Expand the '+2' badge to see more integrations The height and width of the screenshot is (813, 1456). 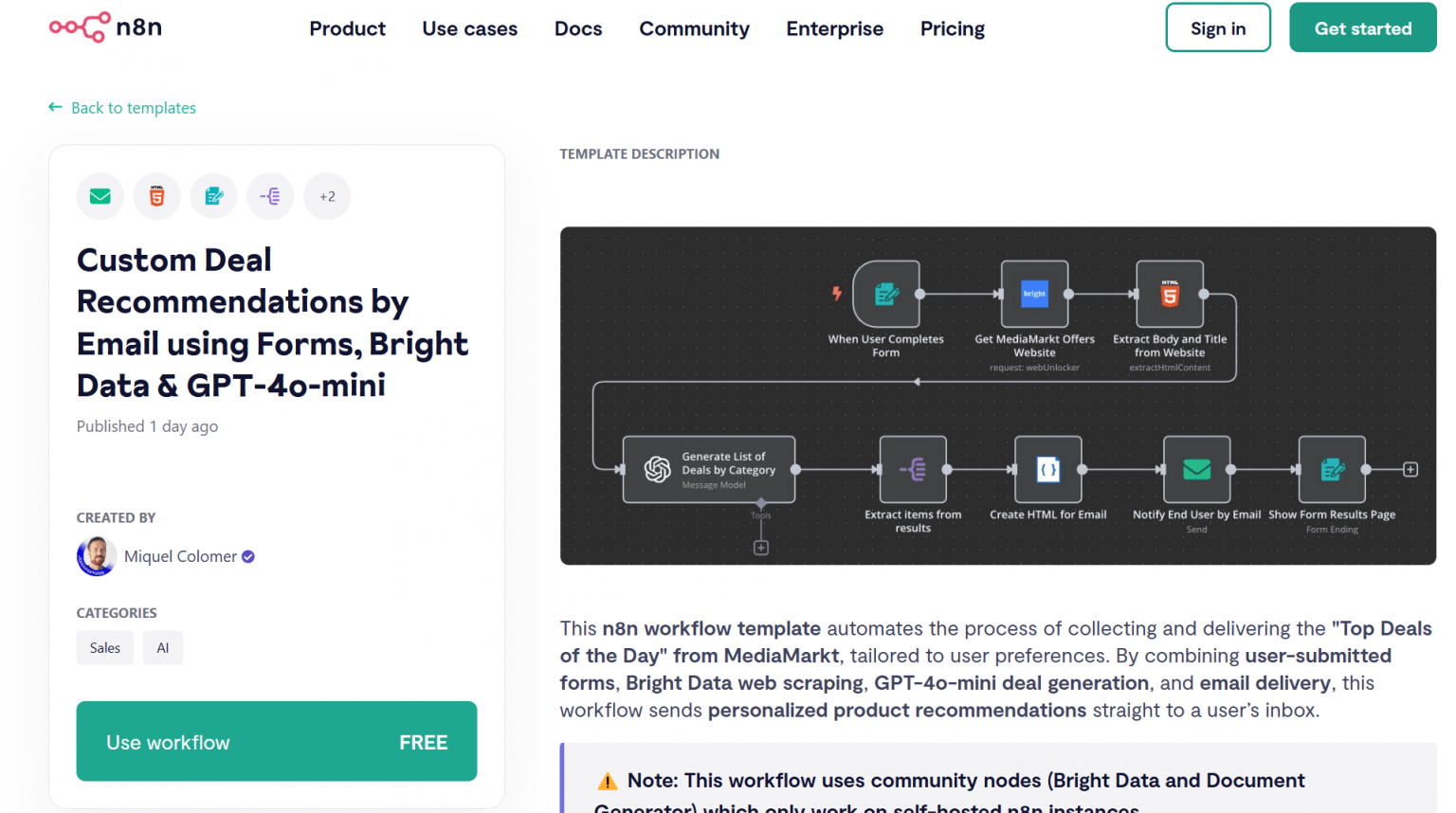tap(327, 196)
